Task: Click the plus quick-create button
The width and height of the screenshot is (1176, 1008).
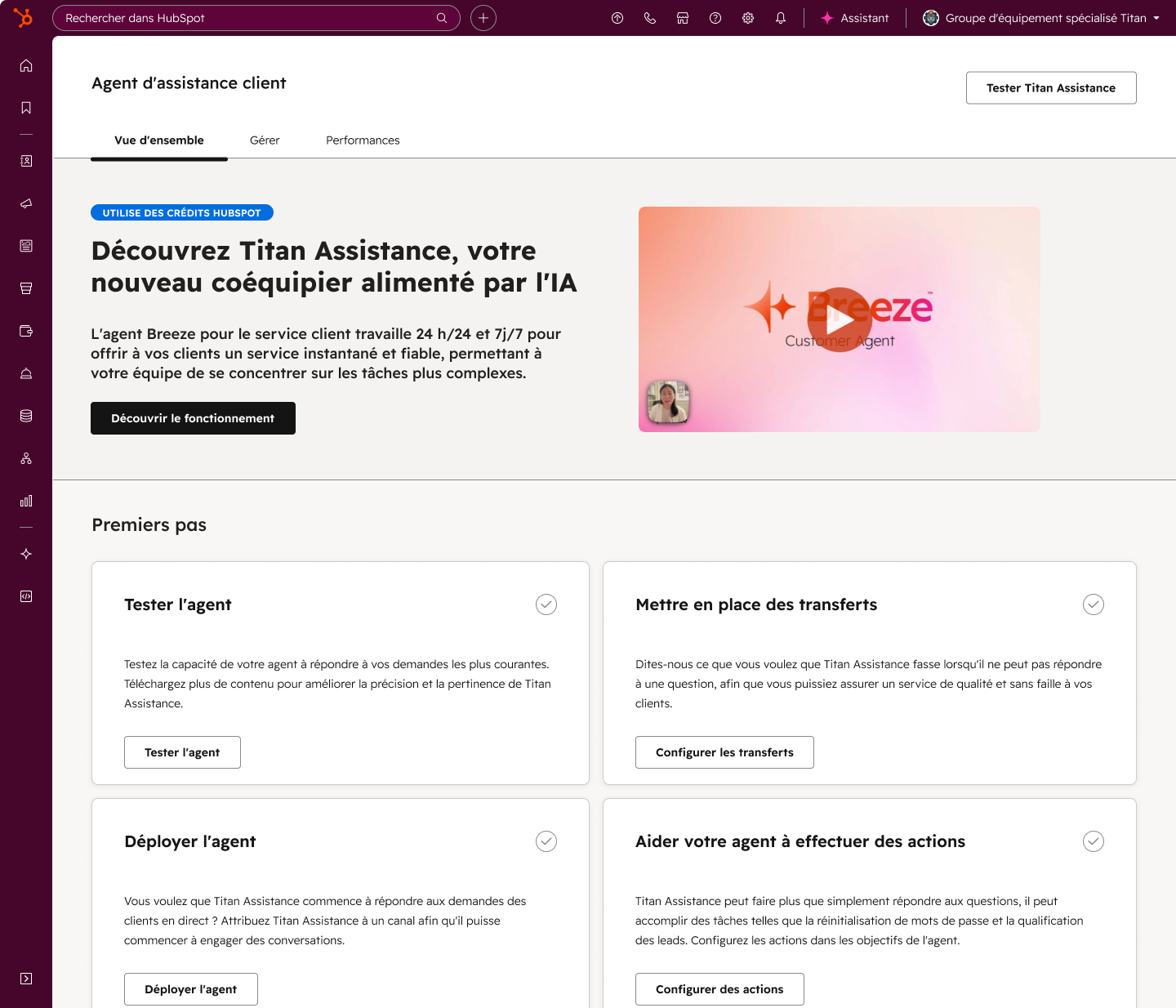Action: pos(483,18)
